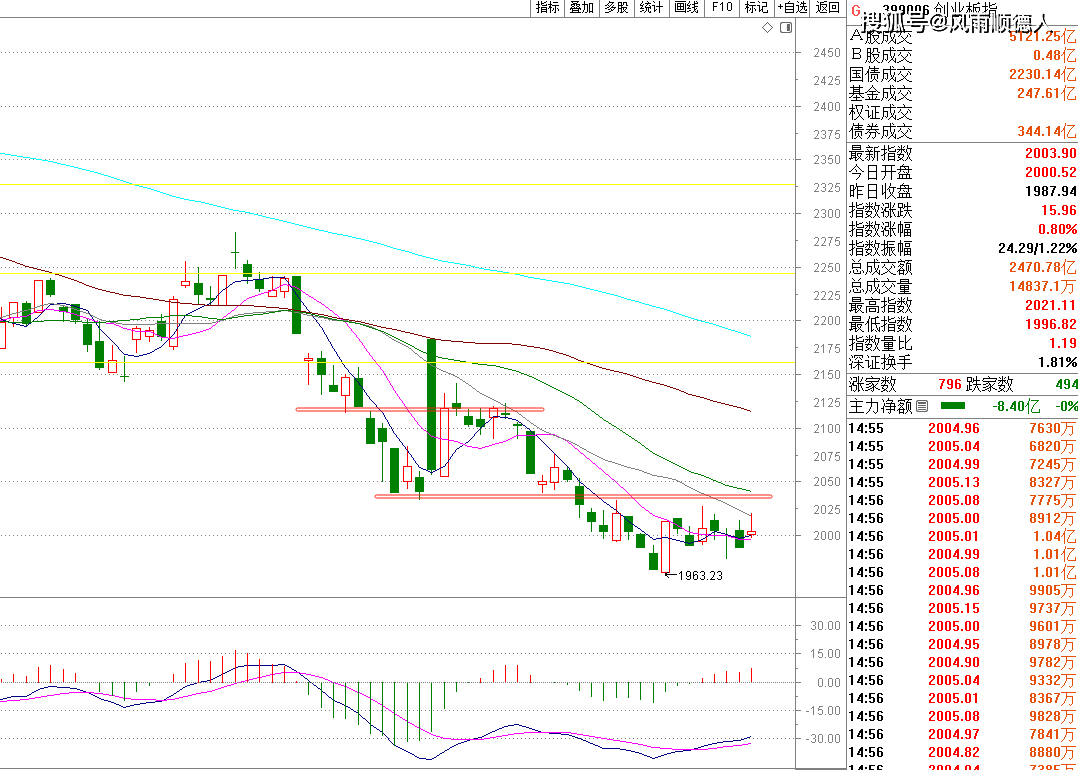Image resolution: width=1078 pixels, height=770 pixels.
Task: Open the 主力净额 detail list icon
Action: [922, 406]
